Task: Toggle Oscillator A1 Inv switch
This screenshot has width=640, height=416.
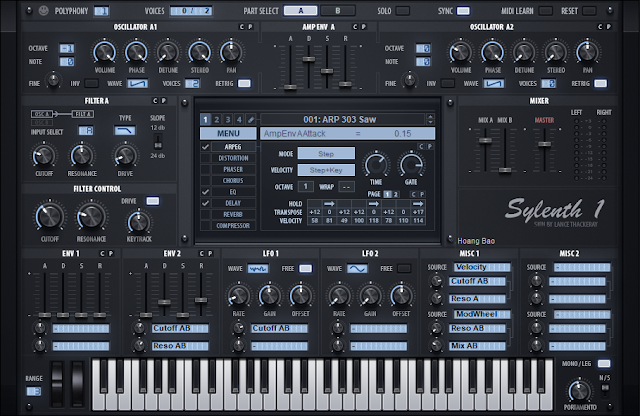Action: (x=91, y=84)
